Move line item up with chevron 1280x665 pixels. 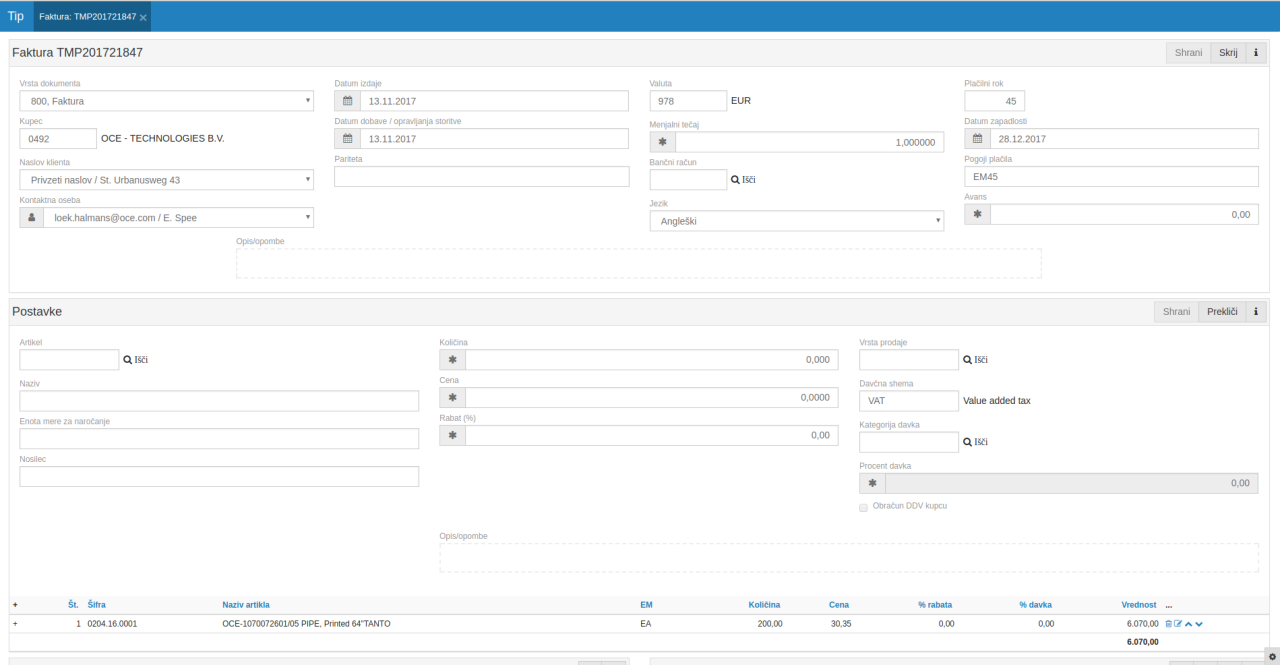(x=1188, y=624)
